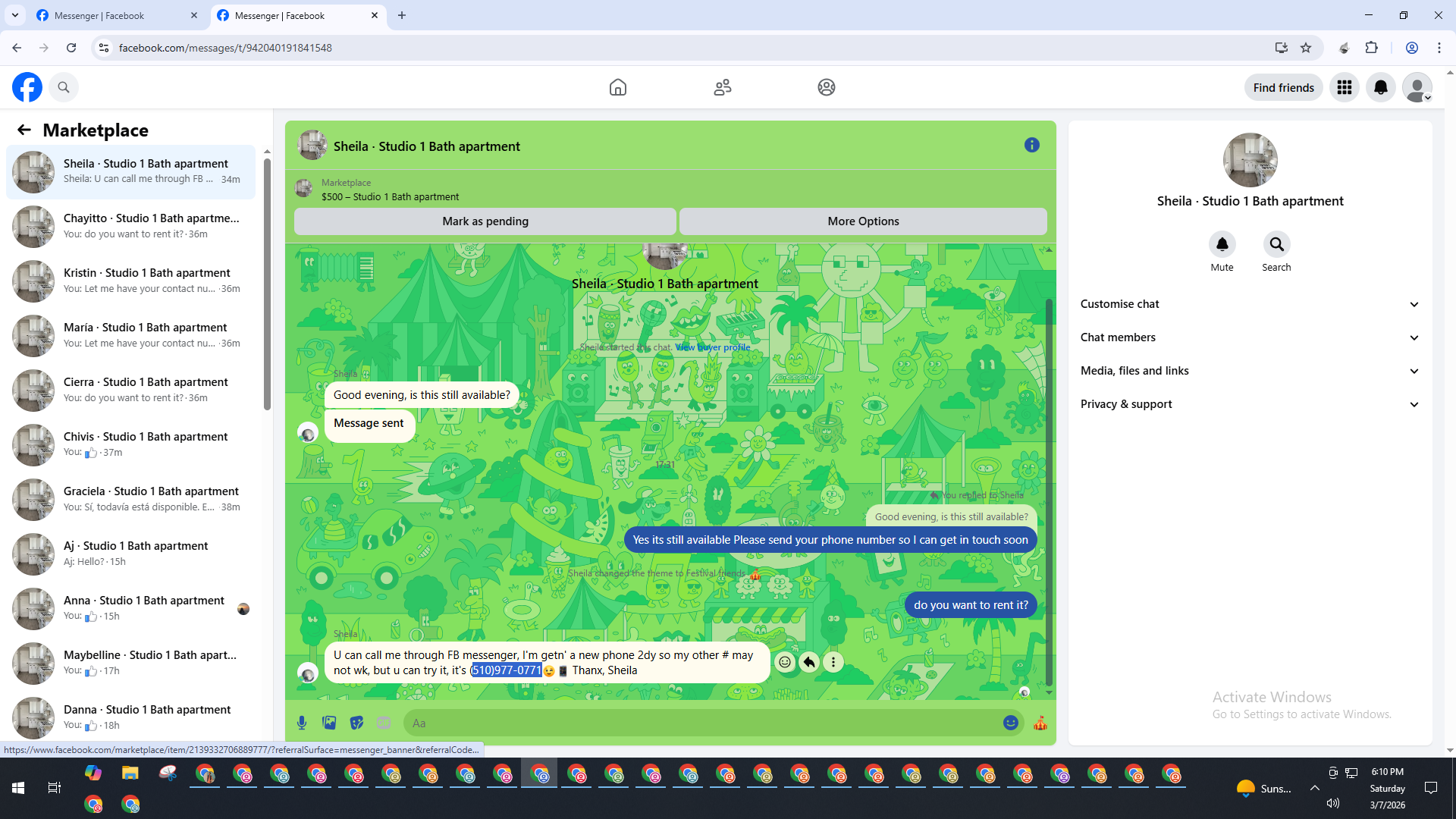This screenshot has width=1456, height=819.
Task: Go to the Home feed icon
Action: coord(618,87)
